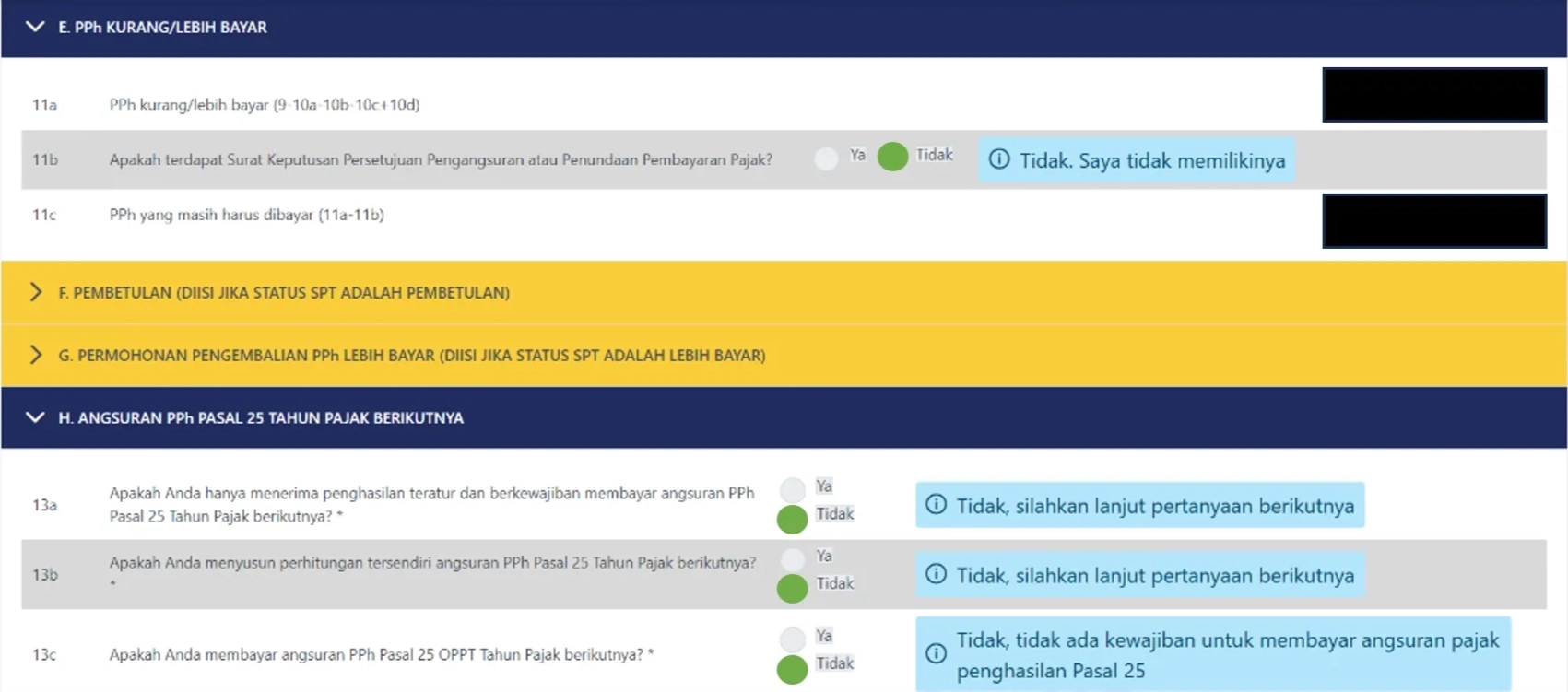
Task: Click info icon in row 13a message
Action: (x=936, y=505)
